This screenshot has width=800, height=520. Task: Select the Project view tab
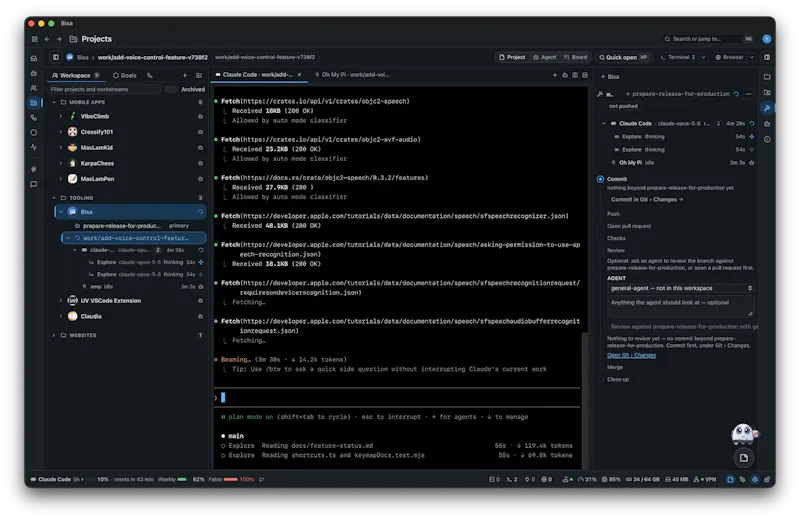click(512, 57)
